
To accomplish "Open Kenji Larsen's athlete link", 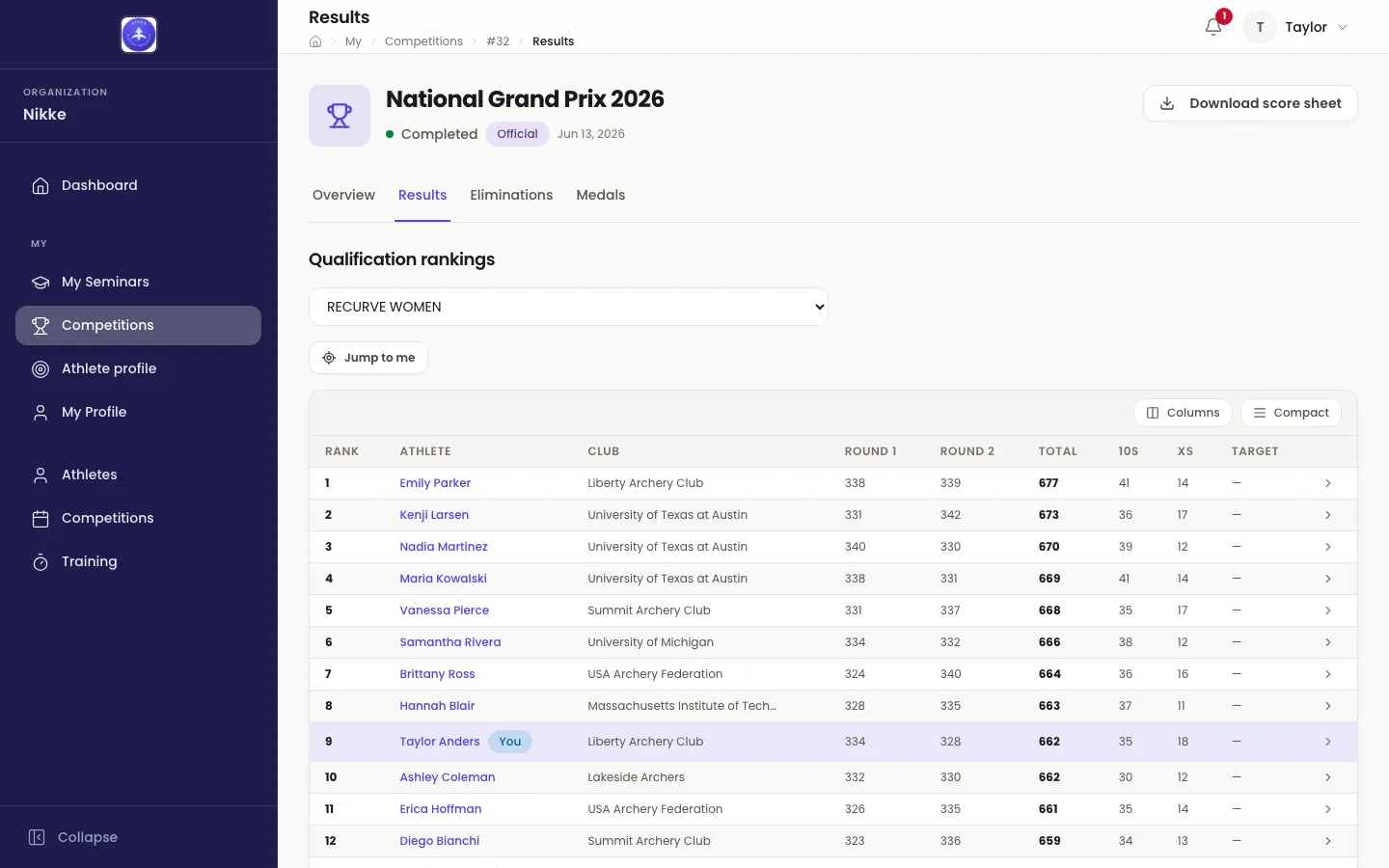I will 434,515.
